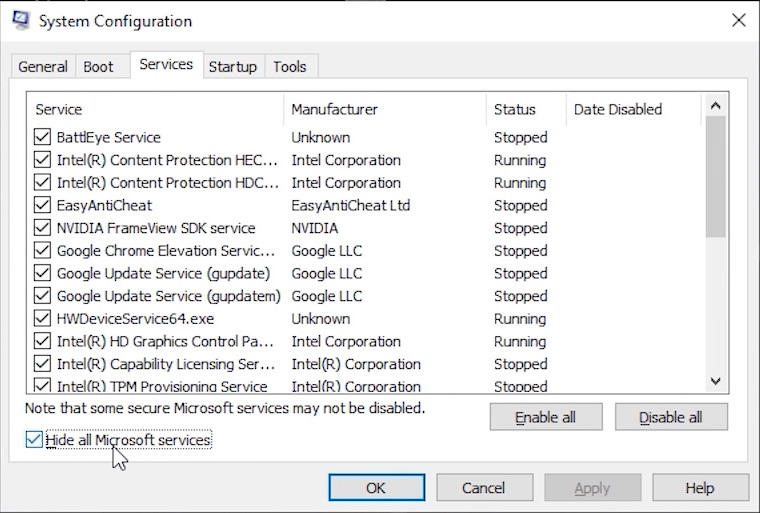Uncheck HWDeviceService64.exe checkbox

pyautogui.click(x=42, y=319)
